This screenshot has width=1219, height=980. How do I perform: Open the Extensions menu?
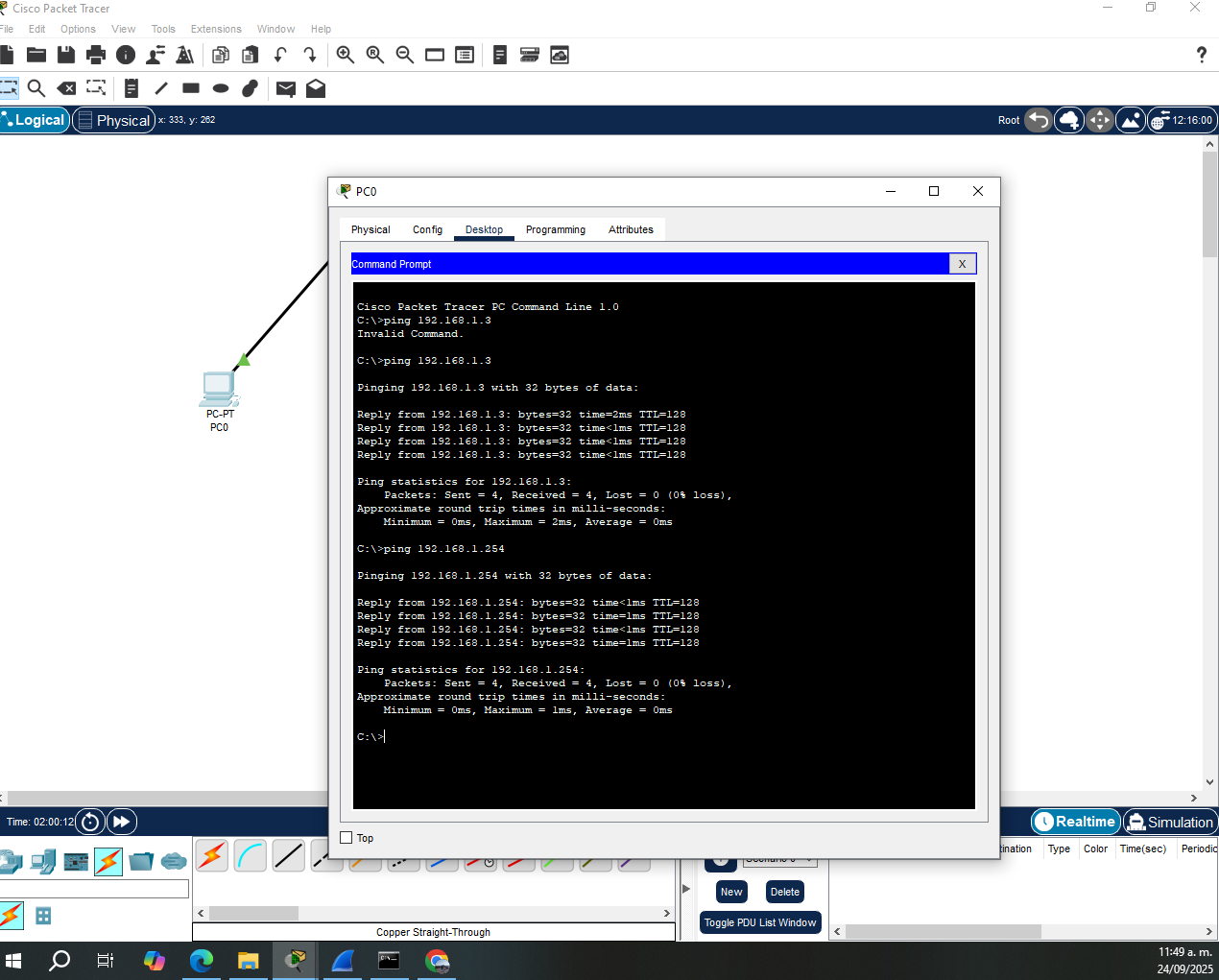pos(216,29)
